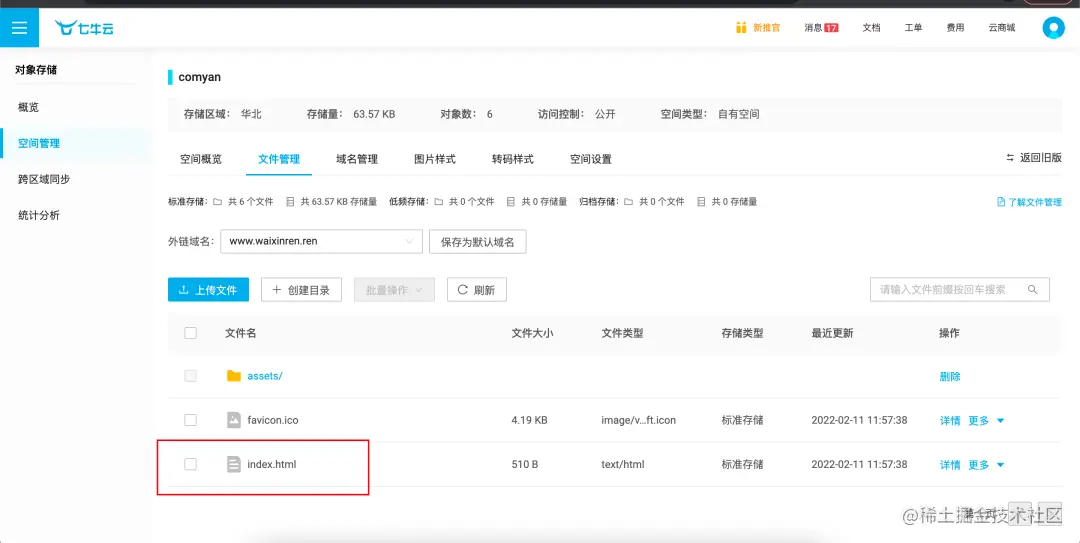
Task: Open 文档 in the top bar
Action: [871, 28]
